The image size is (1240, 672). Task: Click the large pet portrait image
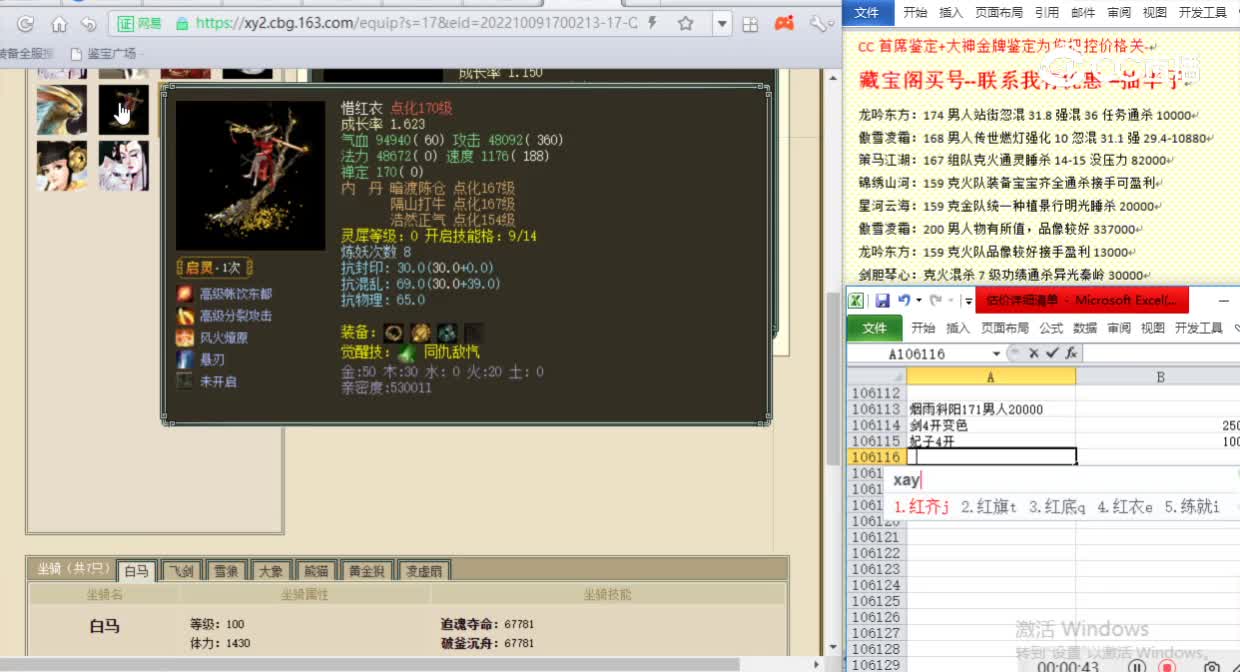[x=251, y=175]
